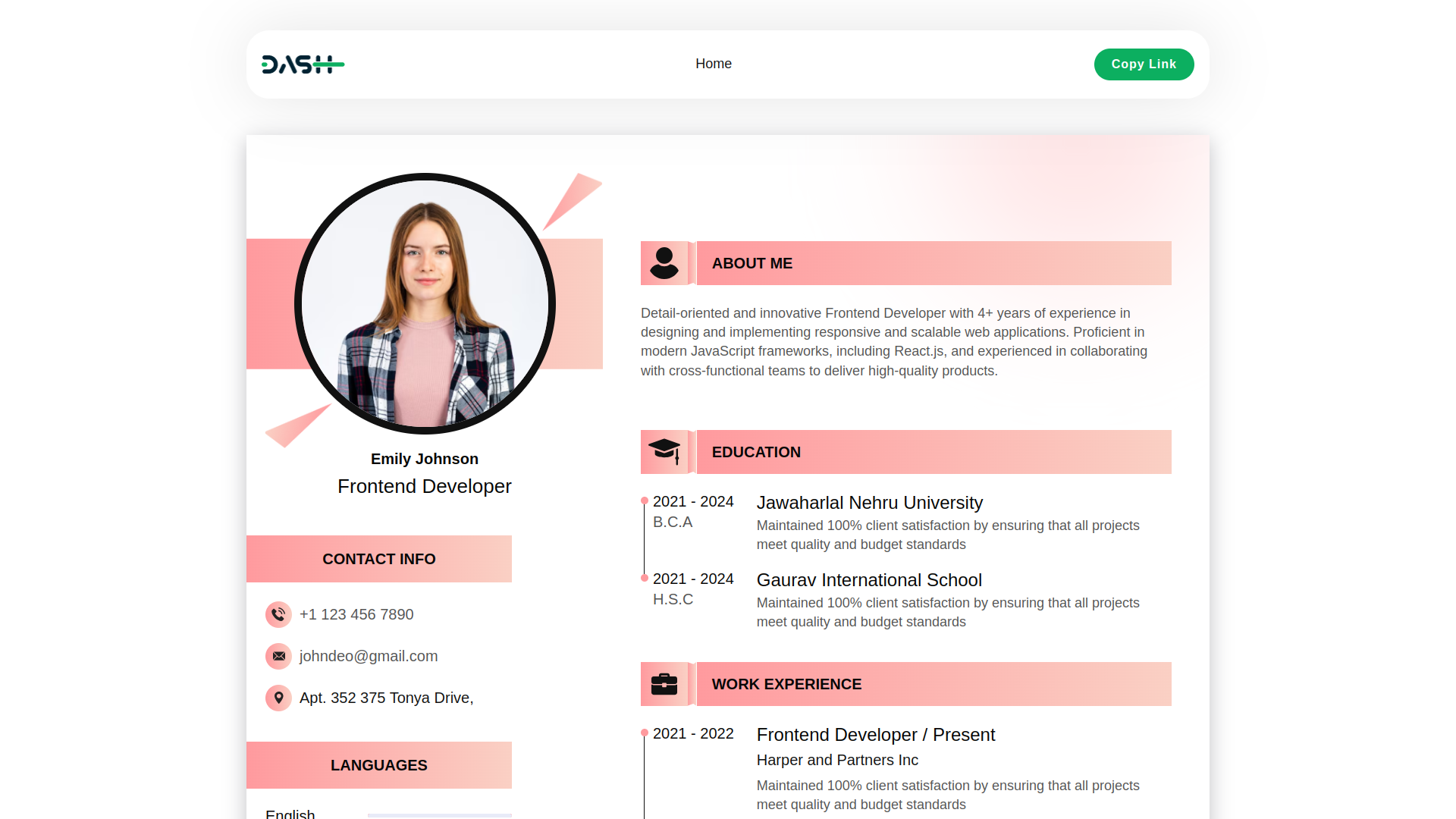Click the timeline dot beside Jawaharlal Nehru University
The image size is (1456, 819).
point(645,500)
